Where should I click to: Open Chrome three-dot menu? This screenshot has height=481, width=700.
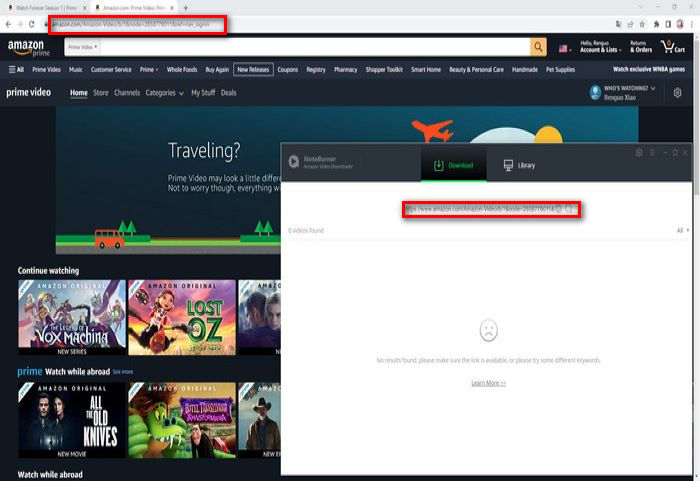[692, 24]
